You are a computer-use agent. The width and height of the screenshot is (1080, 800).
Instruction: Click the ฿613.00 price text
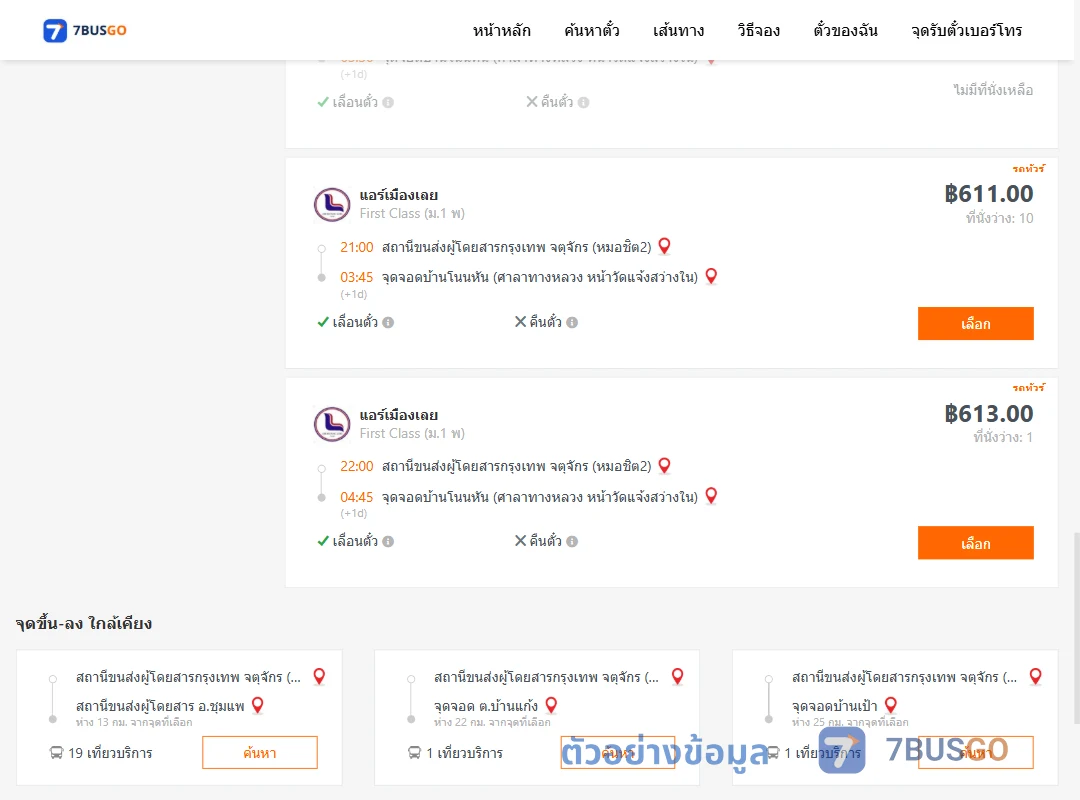989,414
